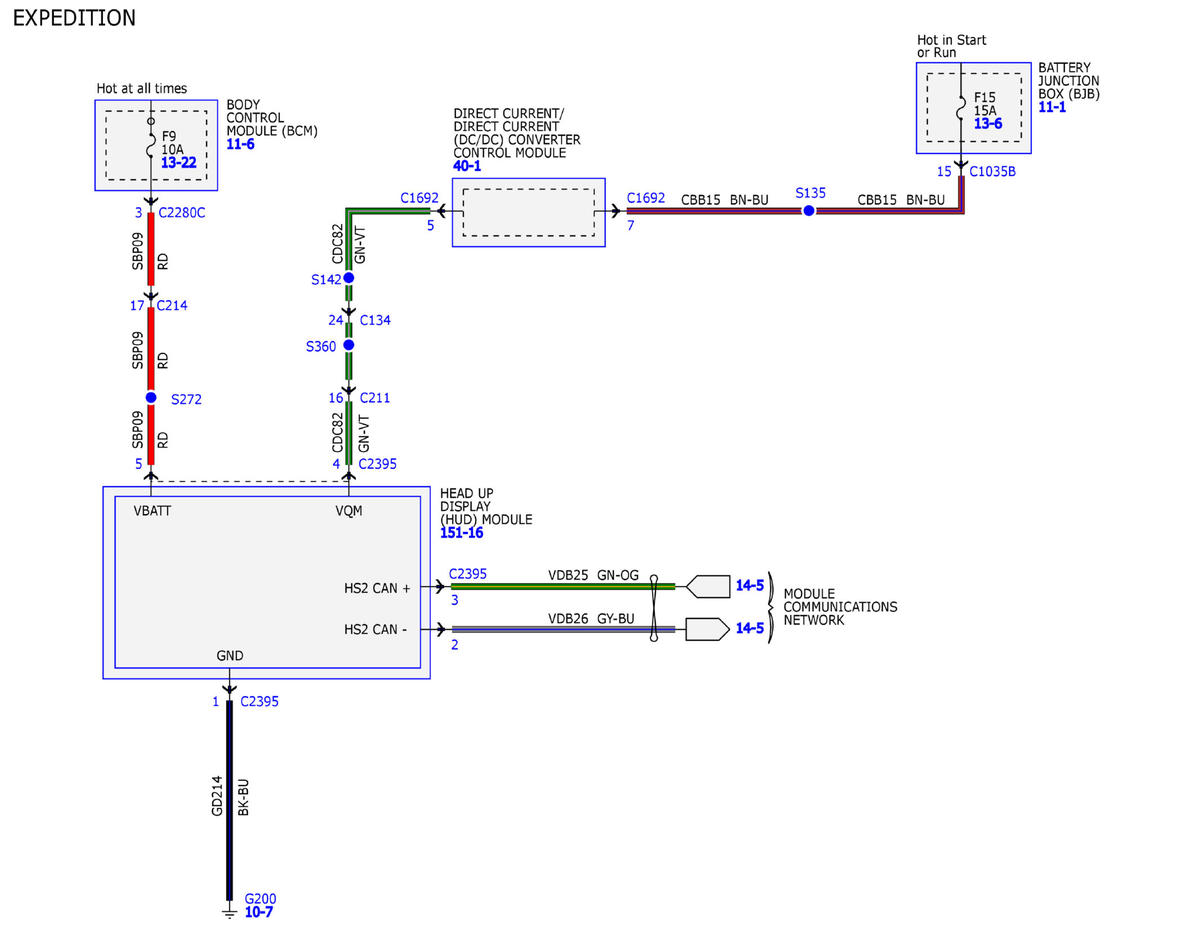Open fuse F15 reference 13-6
This screenshot has width=1200, height=927.
(988, 124)
